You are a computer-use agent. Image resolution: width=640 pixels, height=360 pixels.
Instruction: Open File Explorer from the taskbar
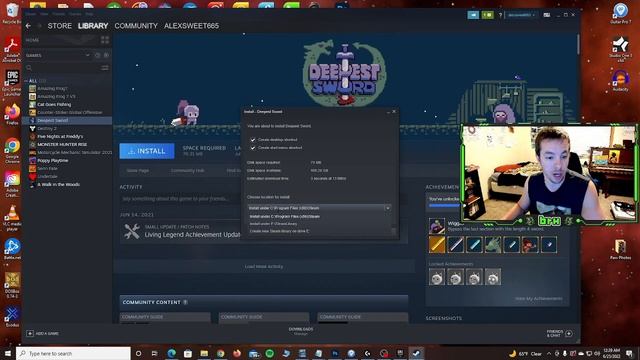[204, 353]
